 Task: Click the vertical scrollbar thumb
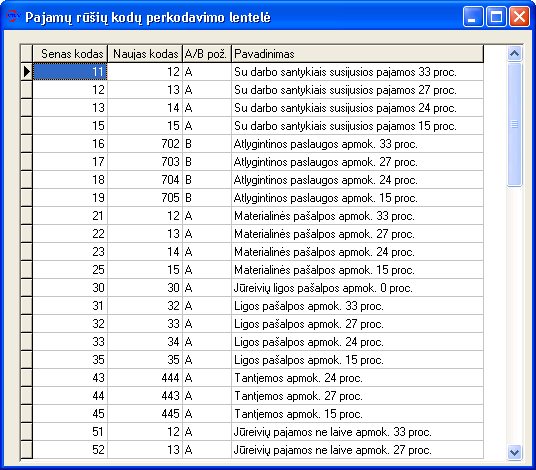pos(514,124)
